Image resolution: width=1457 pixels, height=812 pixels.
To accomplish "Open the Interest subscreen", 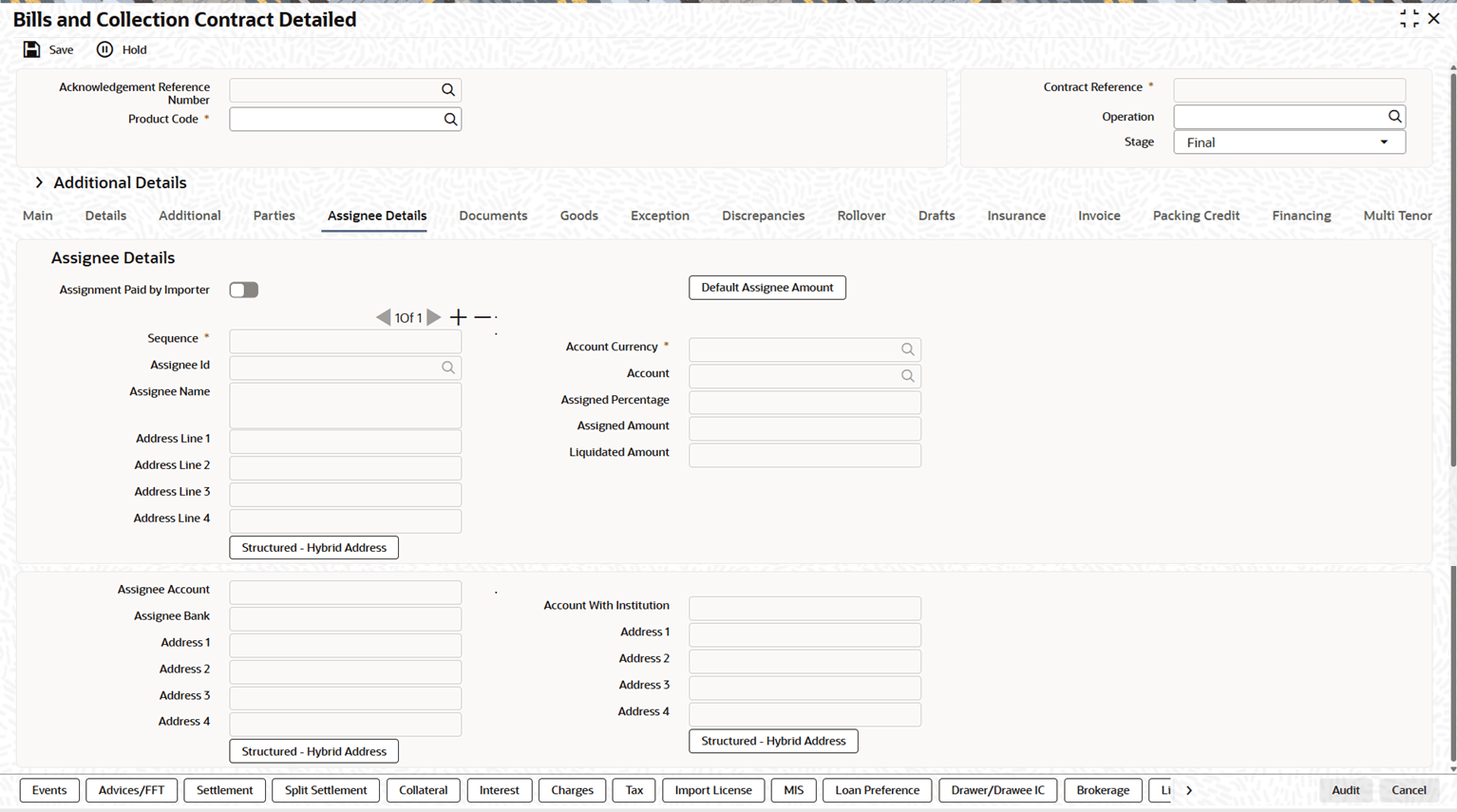I will pos(500,790).
